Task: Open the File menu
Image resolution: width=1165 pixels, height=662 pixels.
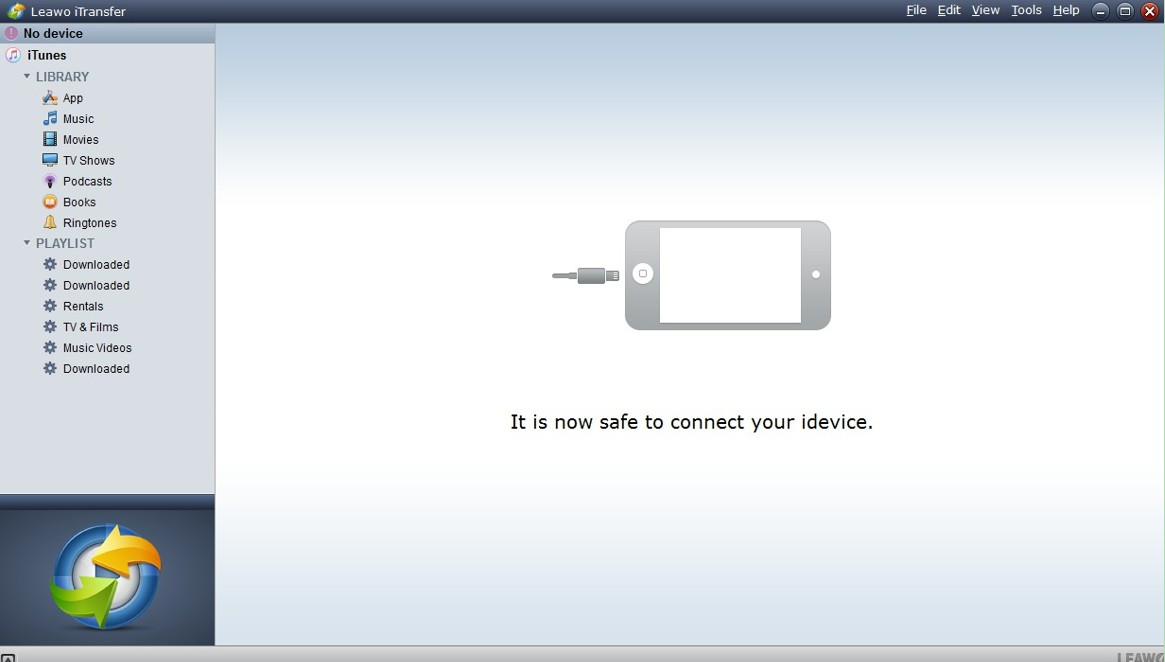Action: click(x=916, y=10)
